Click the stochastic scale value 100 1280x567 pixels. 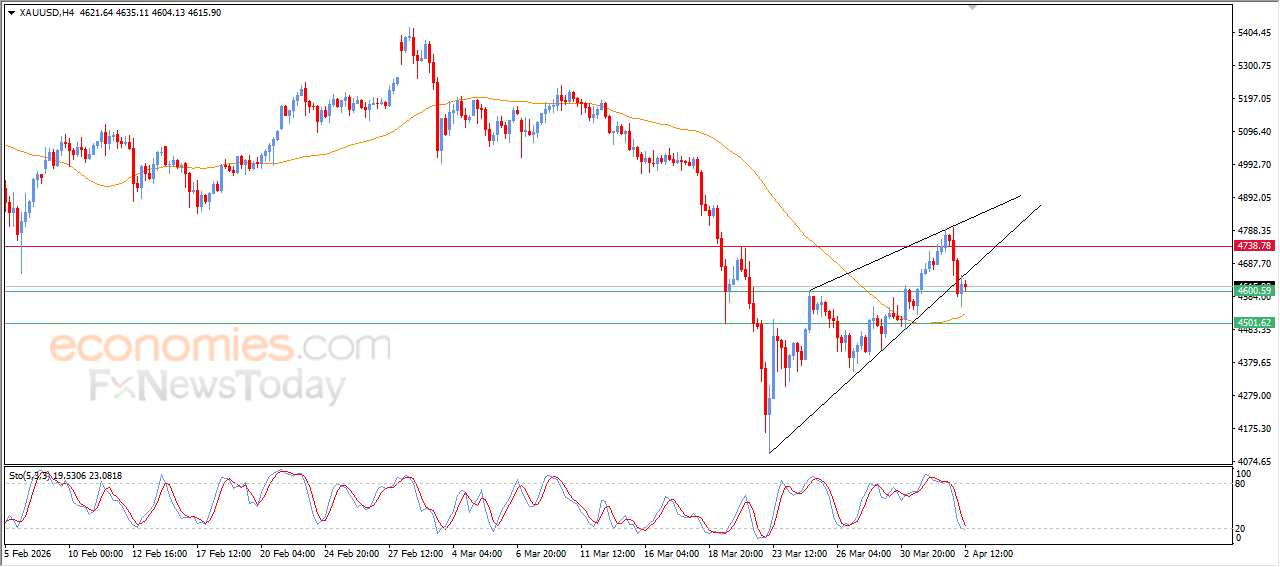[x=1245, y=473]
